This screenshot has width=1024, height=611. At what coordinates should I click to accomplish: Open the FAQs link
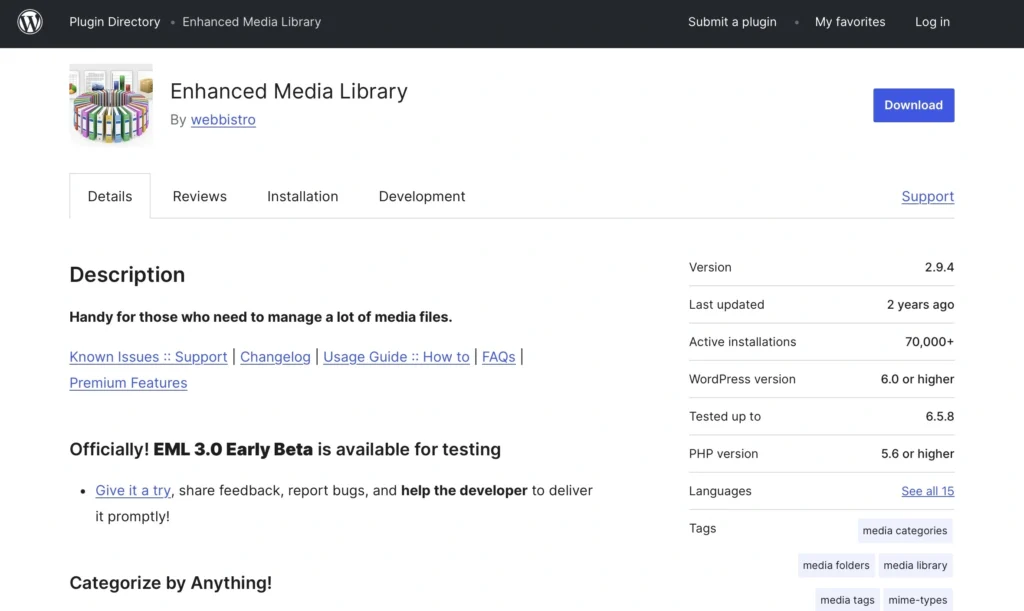point(498,356)
